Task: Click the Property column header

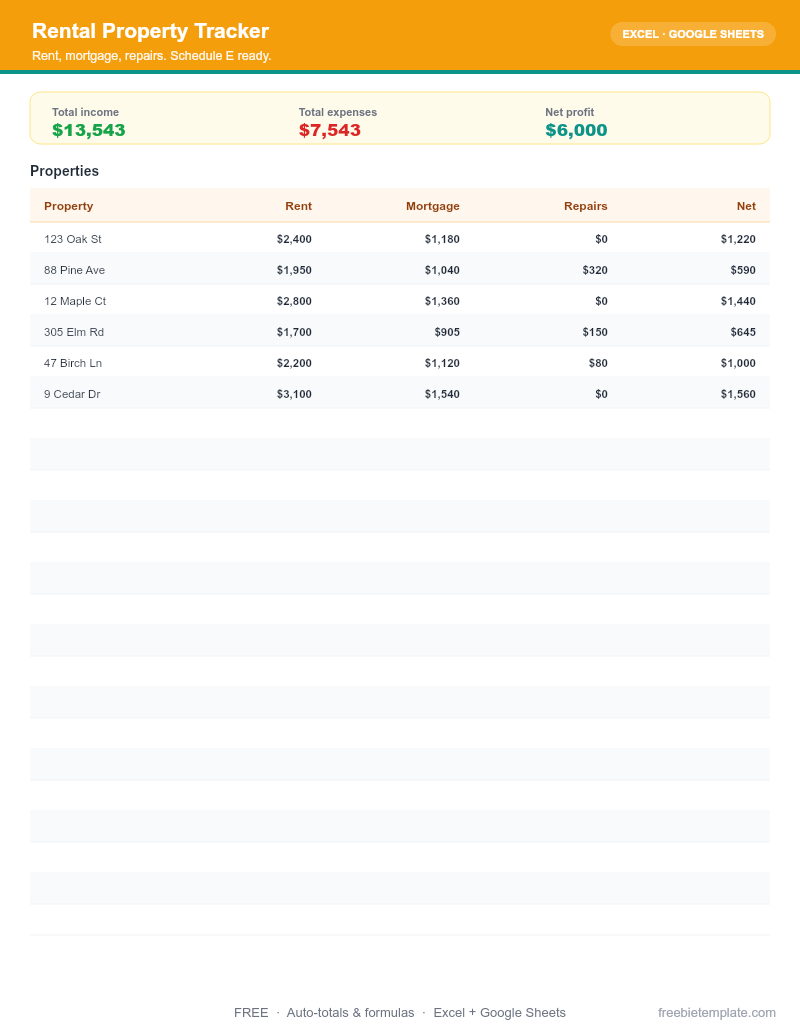Action: click(69, 206)
